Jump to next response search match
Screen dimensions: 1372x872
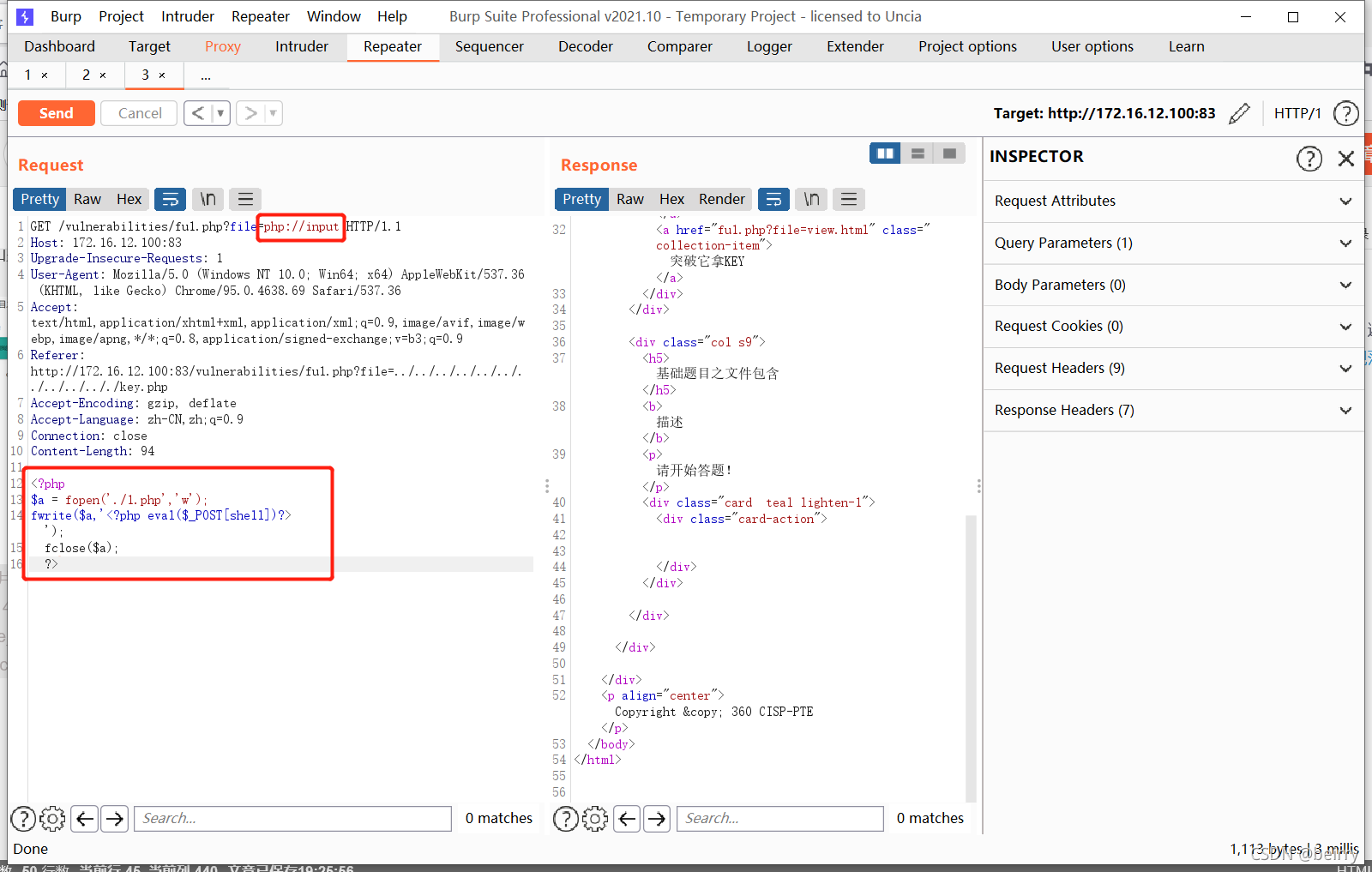point(657,819)
